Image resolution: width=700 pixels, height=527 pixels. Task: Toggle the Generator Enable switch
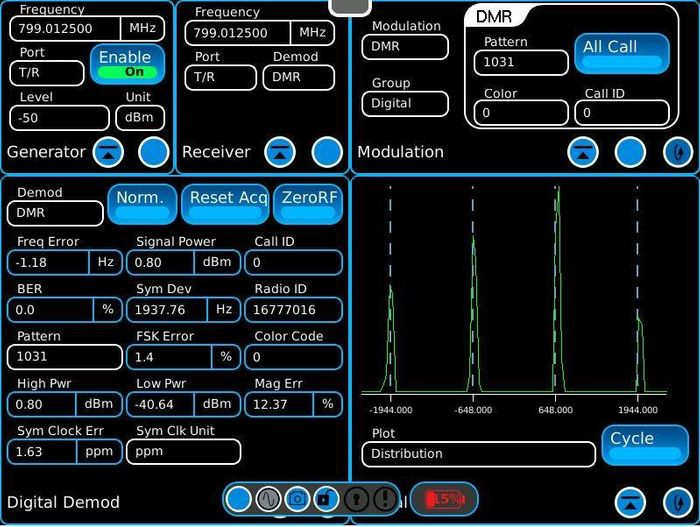(128, 65)
